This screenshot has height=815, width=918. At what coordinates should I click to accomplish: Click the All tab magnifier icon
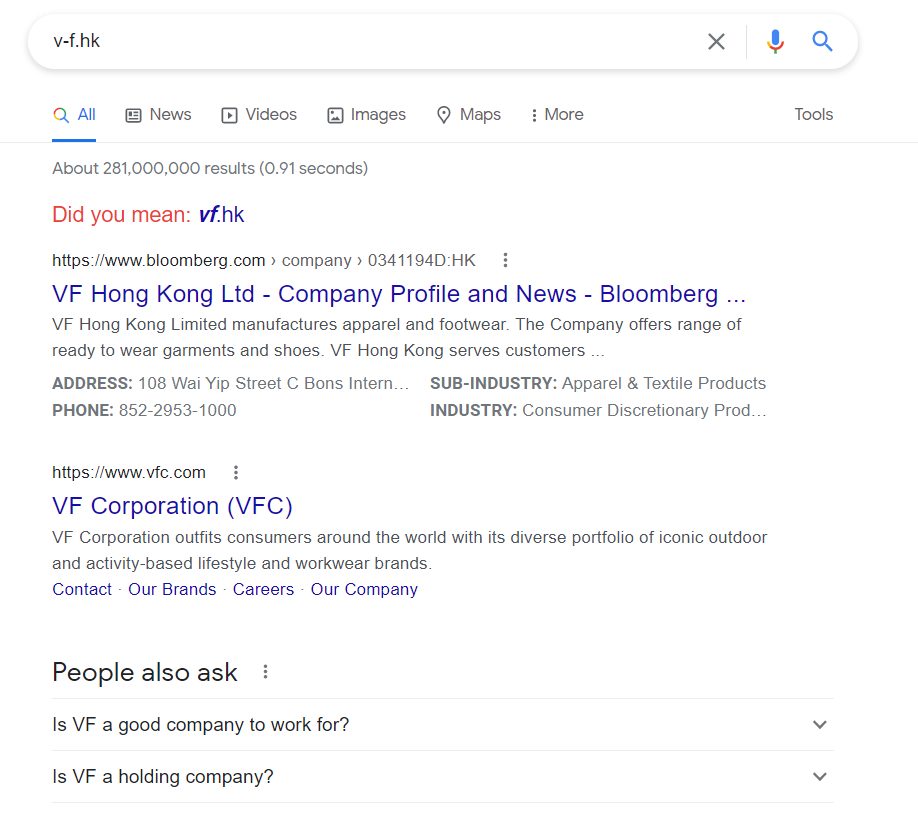(61, 115)
